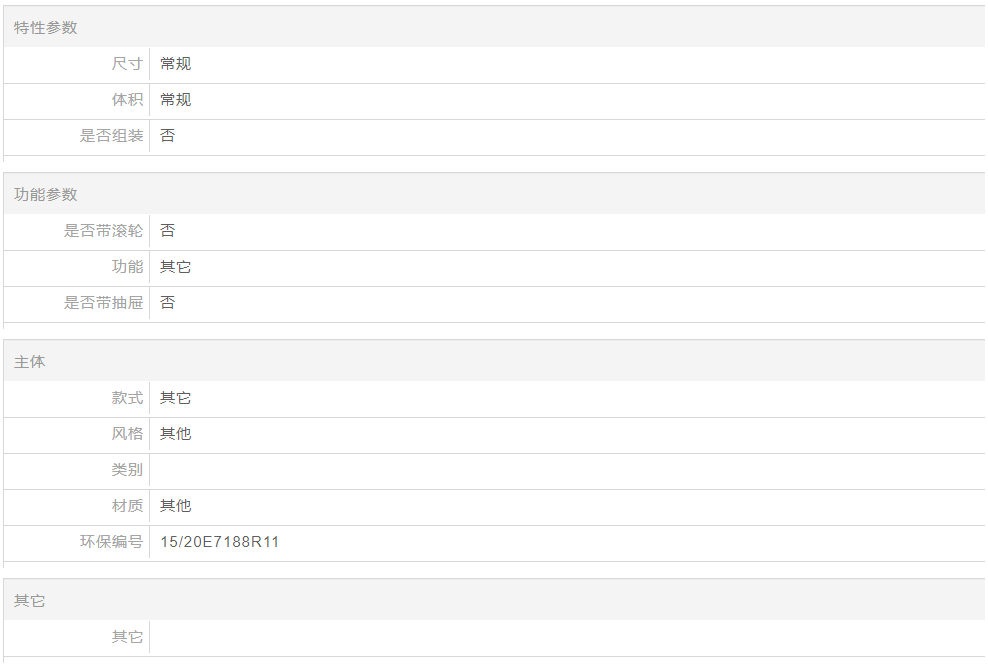This screenshot has width=988, height=667.
Task: Click the bottom 其它 section header
Action: click(30, 600)
